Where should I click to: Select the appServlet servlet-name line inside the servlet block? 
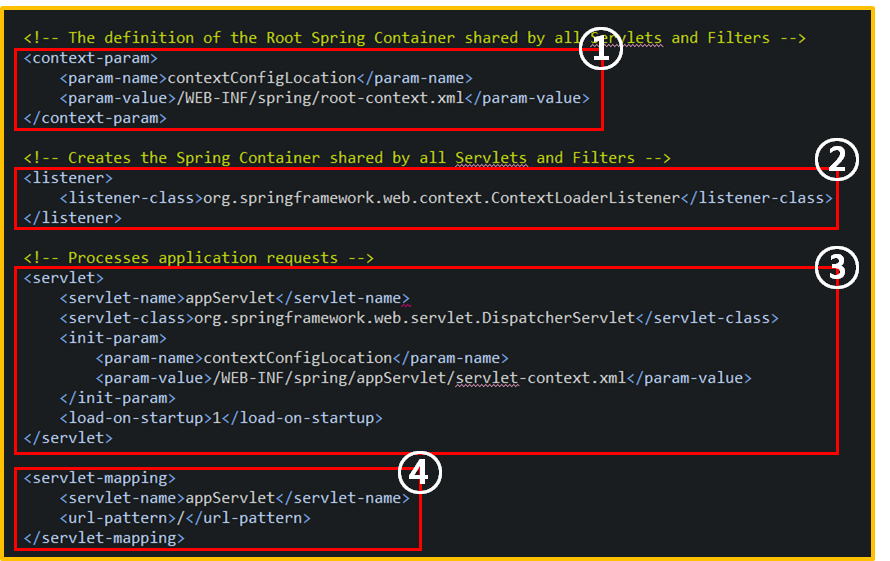pyautogui.click(x=234, y=298)
